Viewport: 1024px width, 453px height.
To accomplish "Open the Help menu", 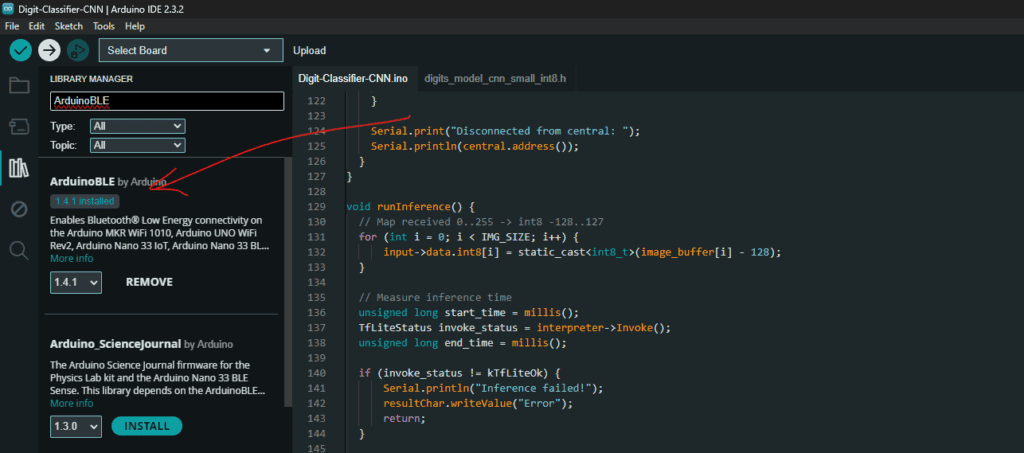I will pos(135,26).
